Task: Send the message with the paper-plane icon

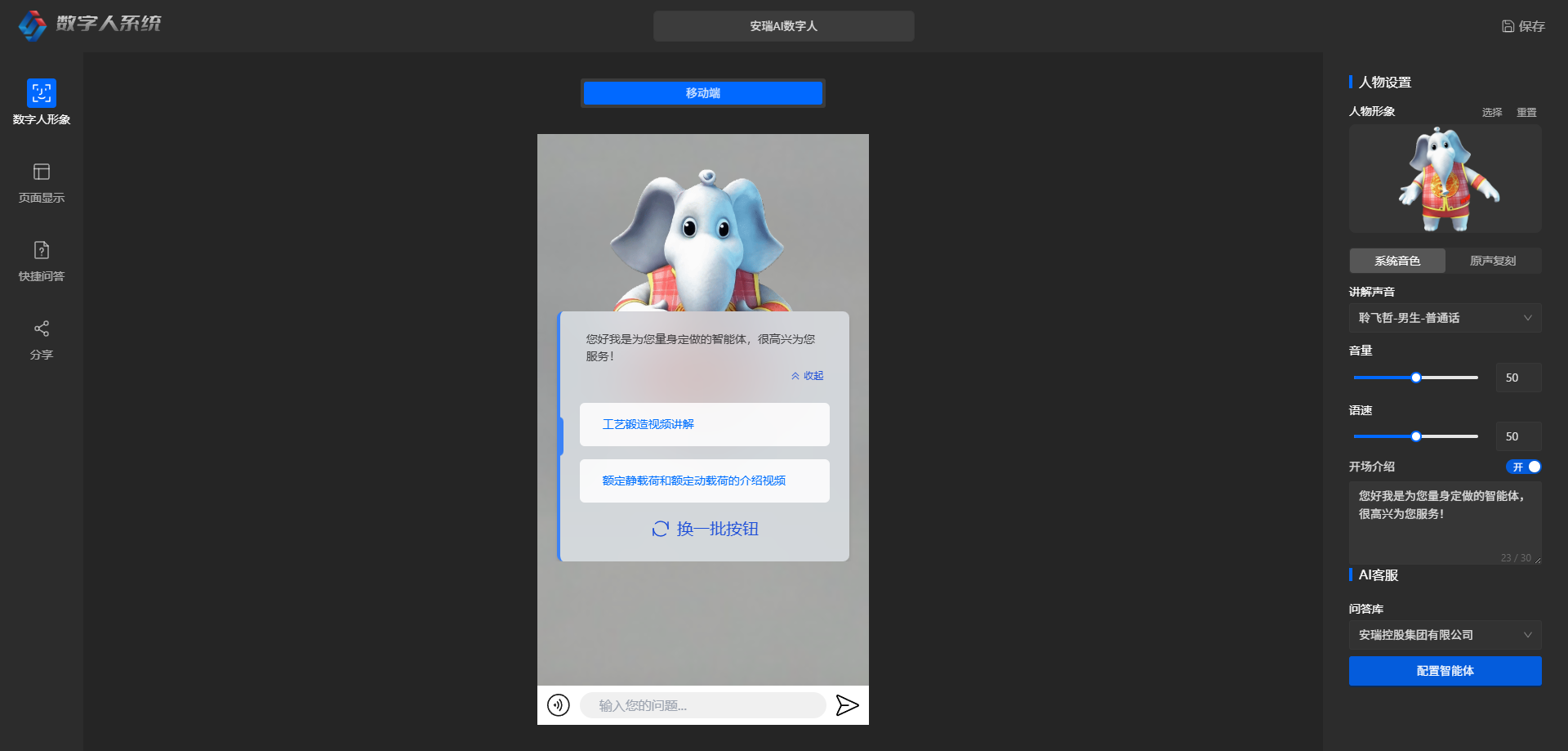Action: 848,704
